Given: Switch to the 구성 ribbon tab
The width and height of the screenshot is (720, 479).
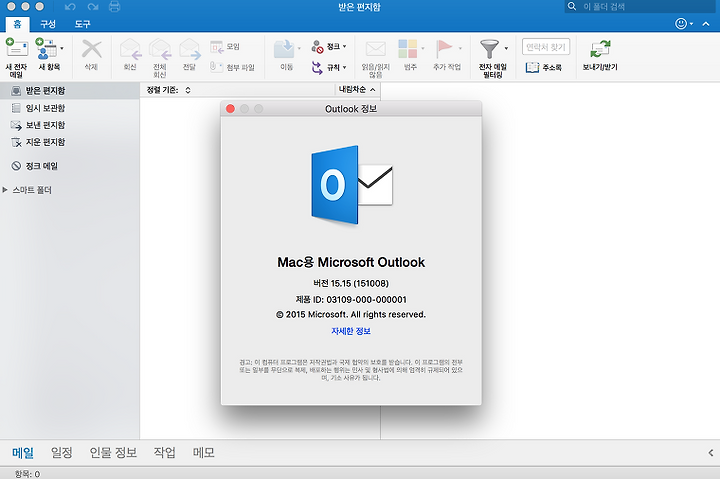Looking at the screenshot, I should click(x=48, y=24).
